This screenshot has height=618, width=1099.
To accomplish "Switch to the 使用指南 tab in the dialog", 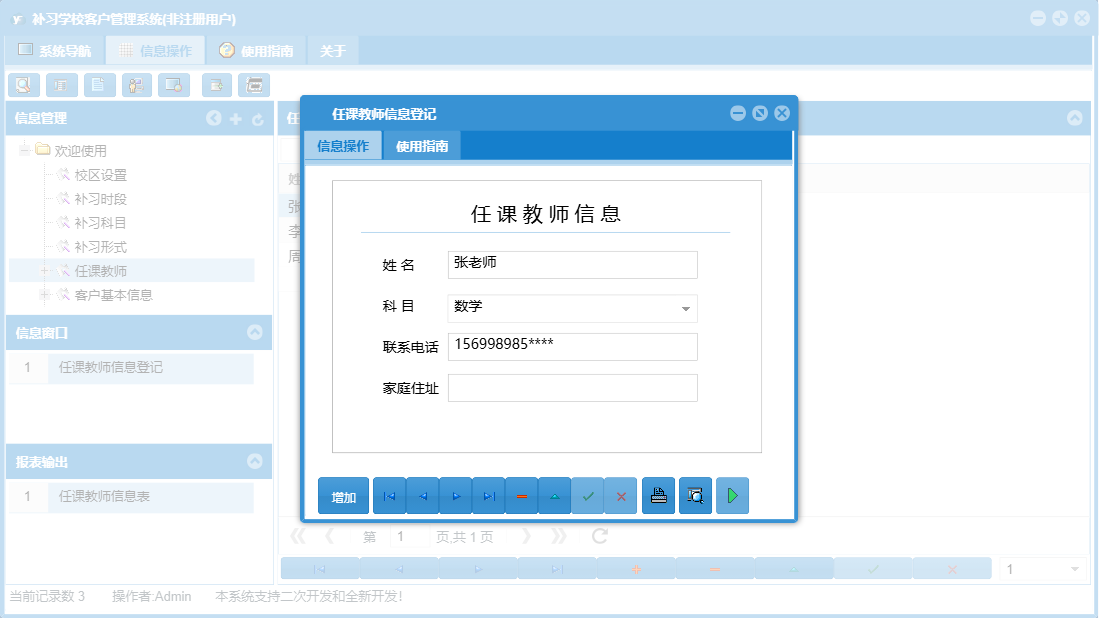I will pyautogui.click(x=421, y=144).
